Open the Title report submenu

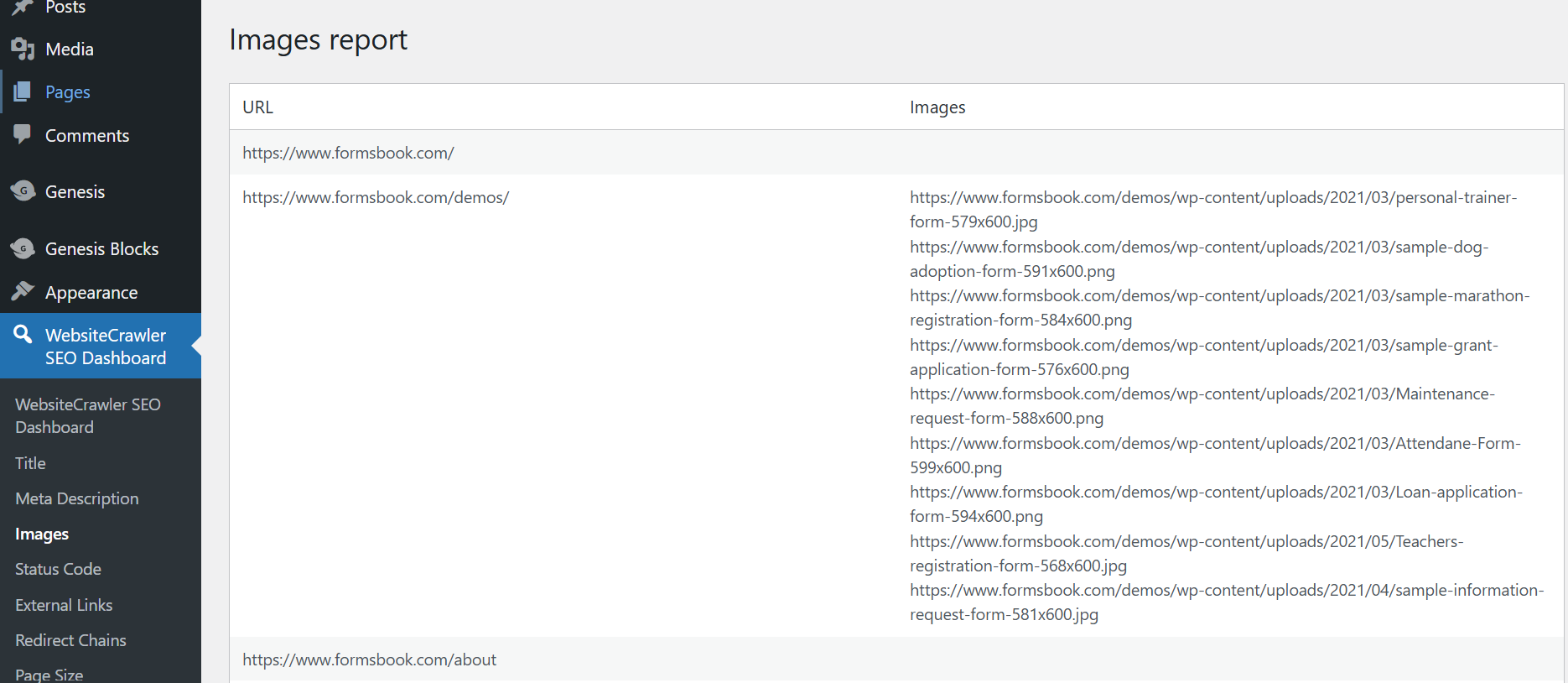(x=30, y=463)
